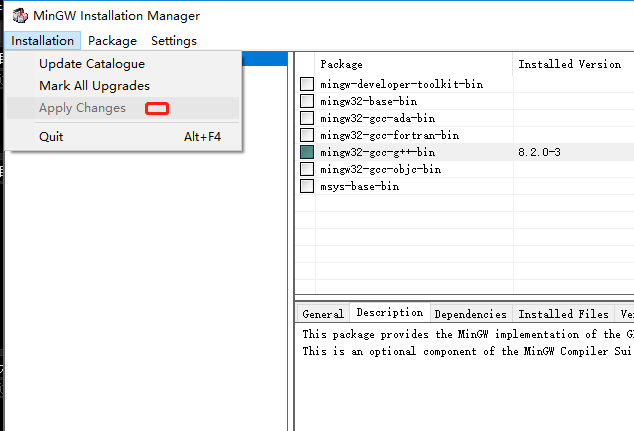Image resolution: width=634 pixels, height=431 pixels.
Task: Click Apply Changes in the Installation menu
Action: tap(123, 108)
